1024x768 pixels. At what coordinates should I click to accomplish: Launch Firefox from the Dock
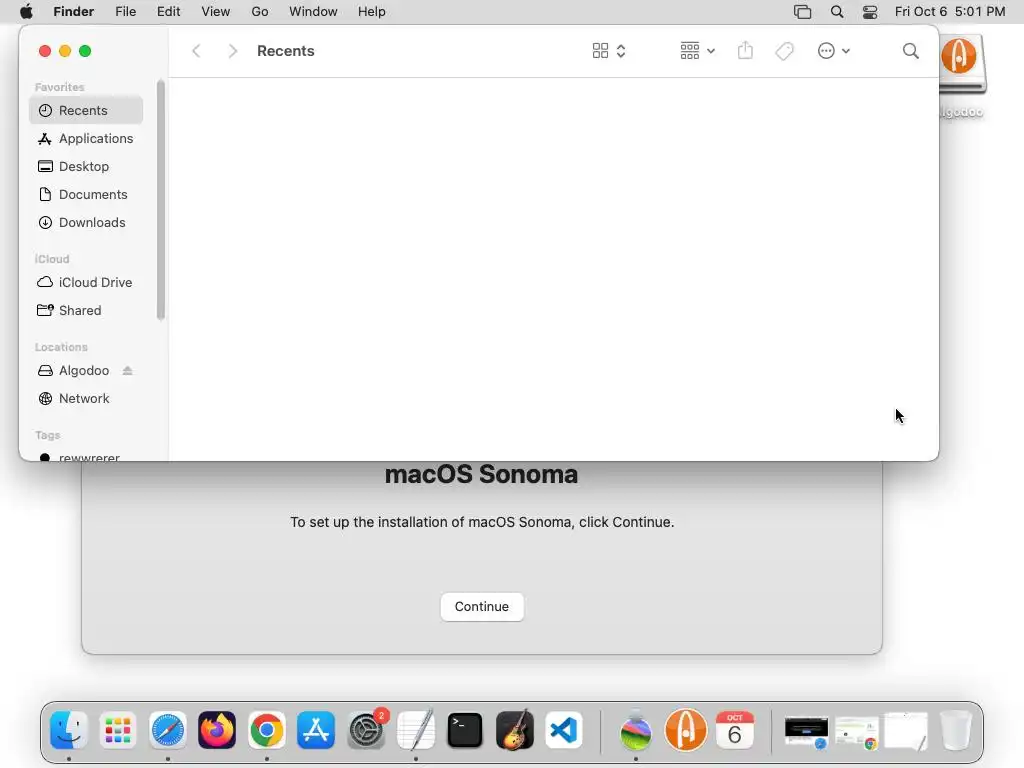(x=217, y=730)
